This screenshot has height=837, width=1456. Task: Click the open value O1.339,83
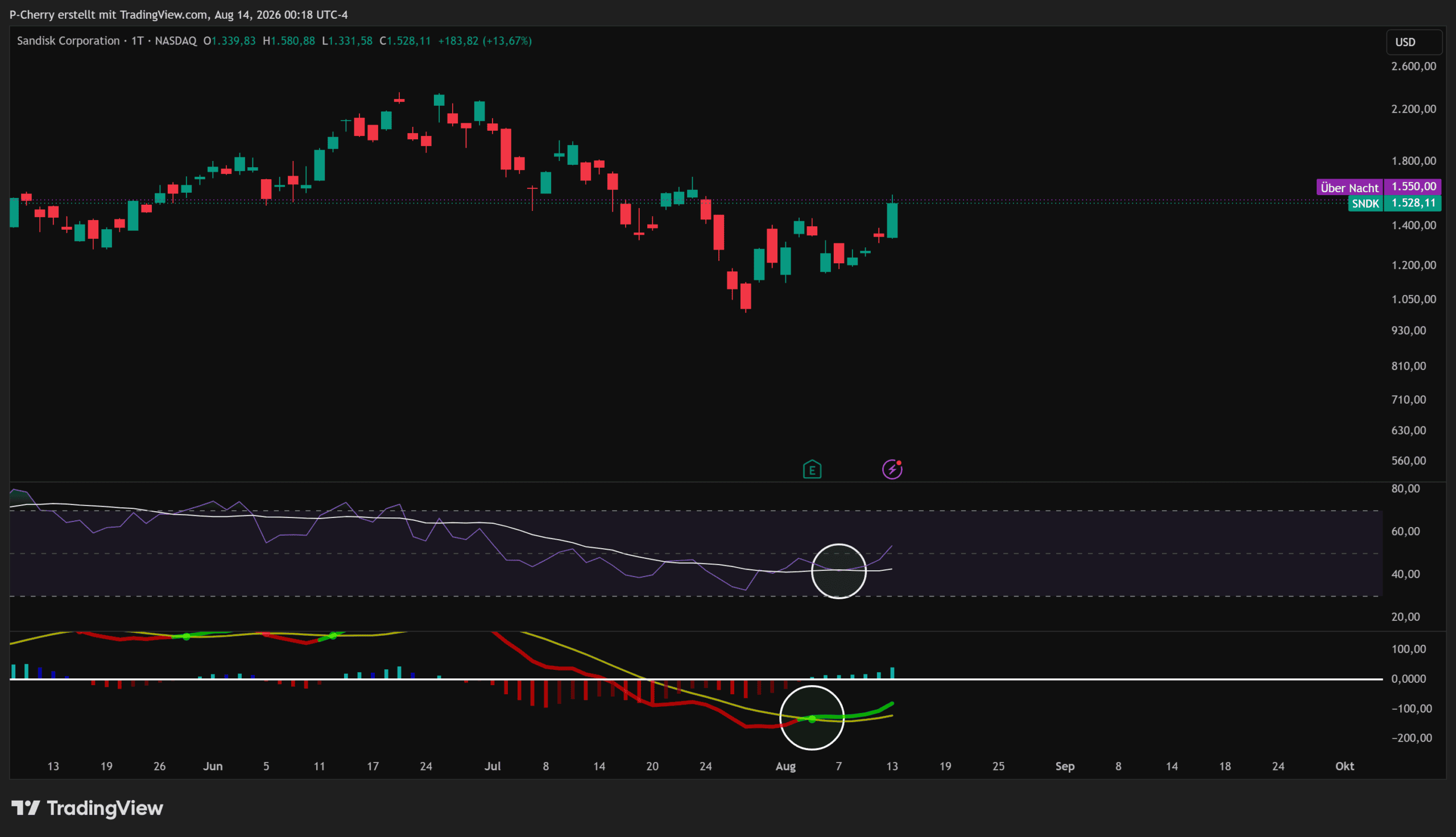coord(229,41)
